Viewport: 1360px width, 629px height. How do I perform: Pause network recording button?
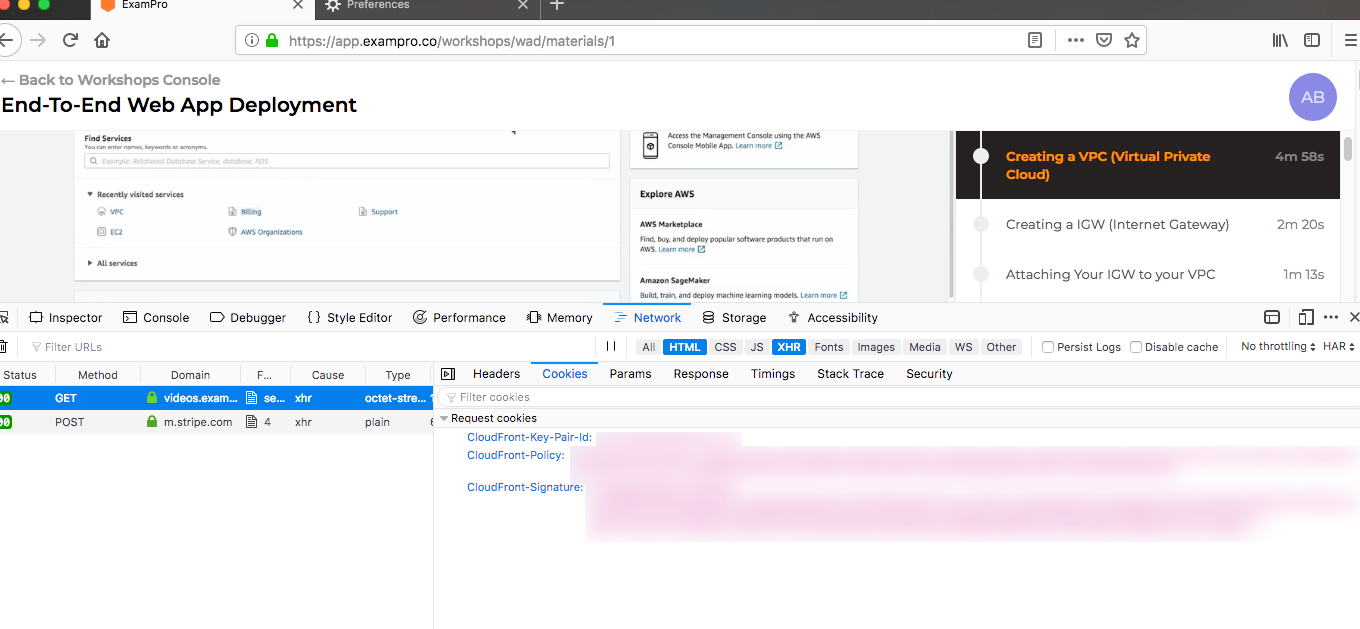[x=611, y=347]
